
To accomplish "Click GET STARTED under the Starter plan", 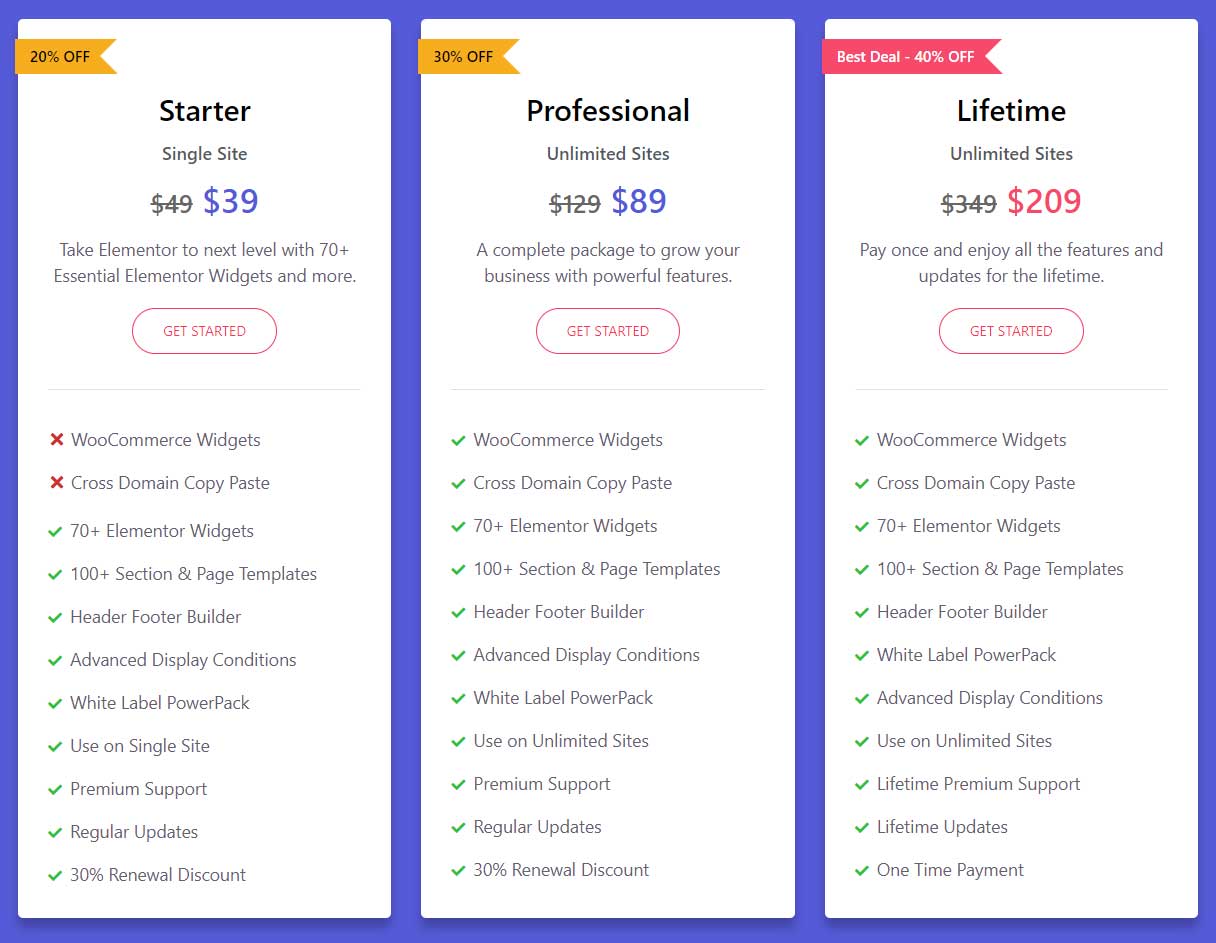I will [204, 330].
